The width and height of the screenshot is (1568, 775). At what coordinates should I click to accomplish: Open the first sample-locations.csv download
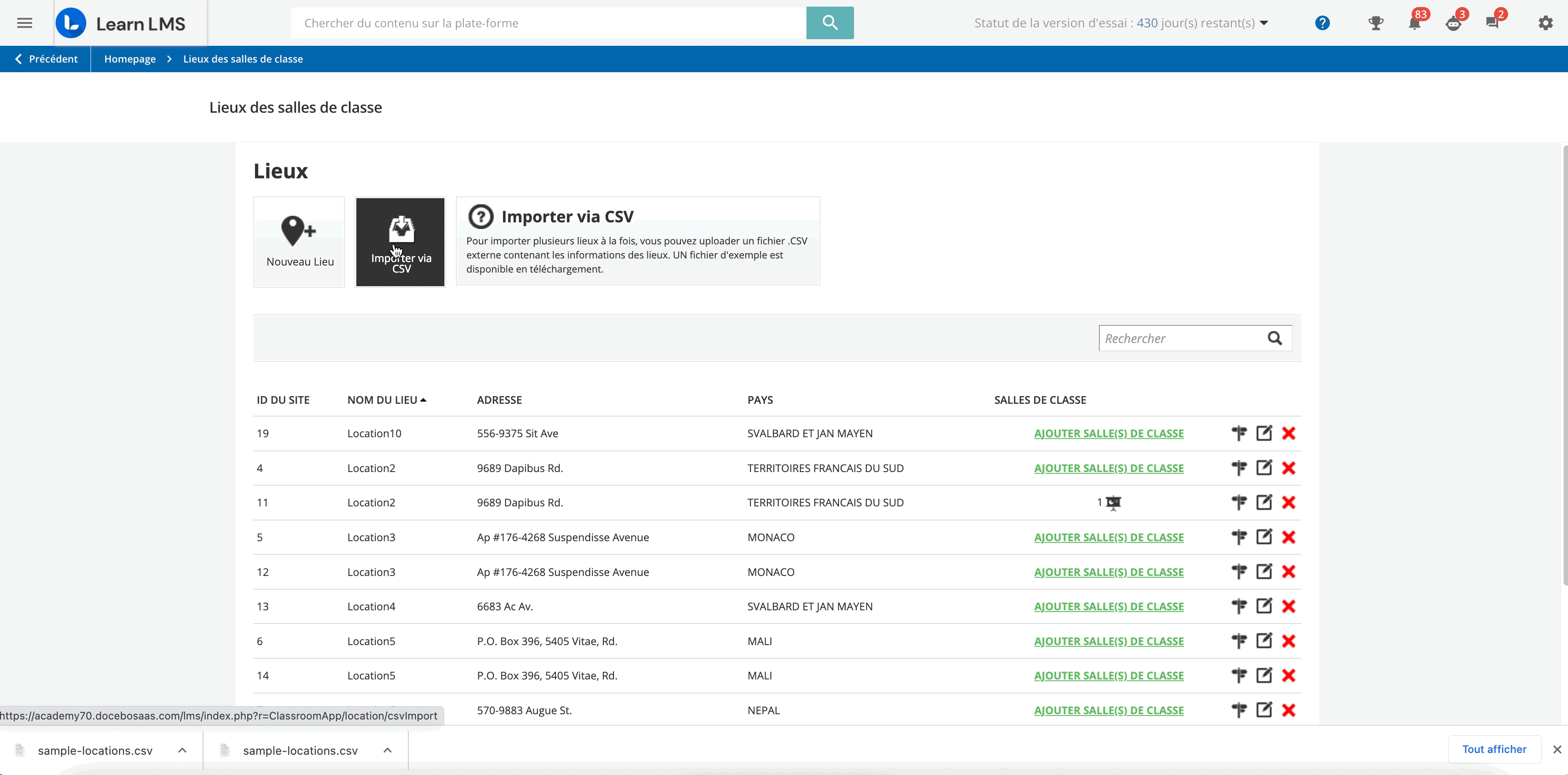tap(95, 751)
